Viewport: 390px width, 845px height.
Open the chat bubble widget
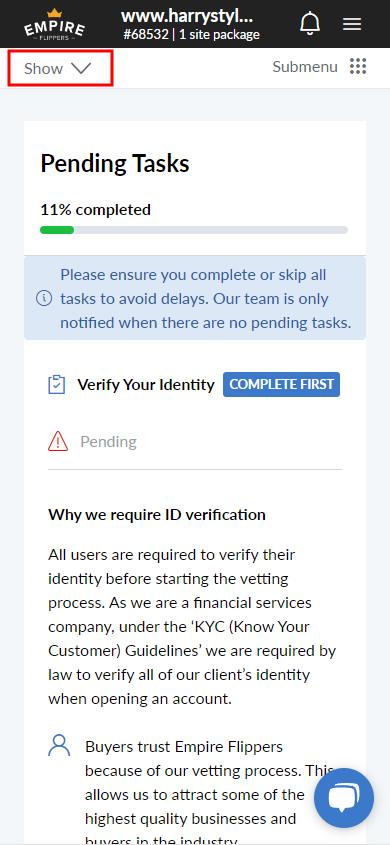click(x=344, y=798)
